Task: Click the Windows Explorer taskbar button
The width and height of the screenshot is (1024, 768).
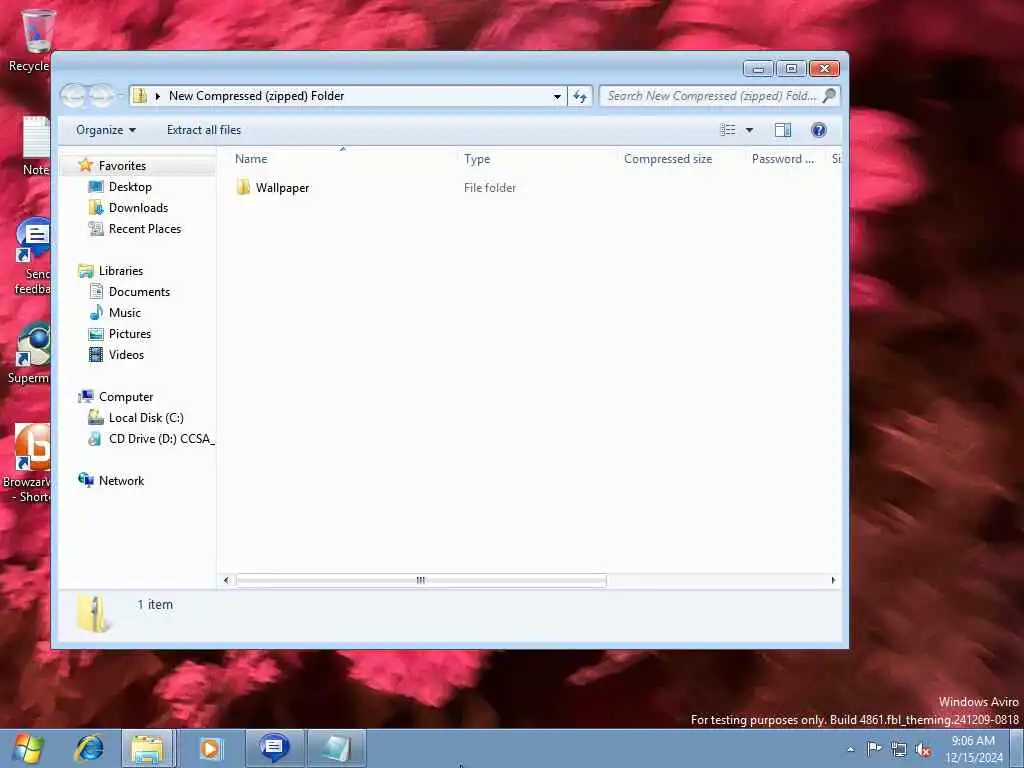Action: [x=148, y=748]
